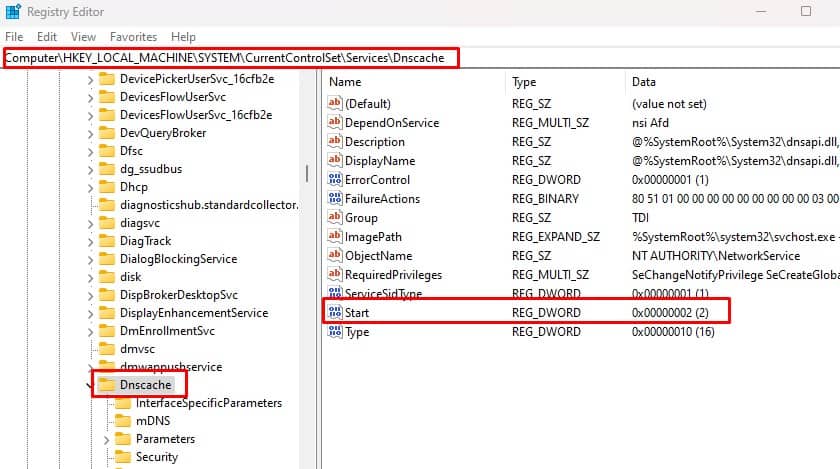This screenshot has width=840, height=469.
Task: Click the ImagePath value icon
Action: point(335,236)
